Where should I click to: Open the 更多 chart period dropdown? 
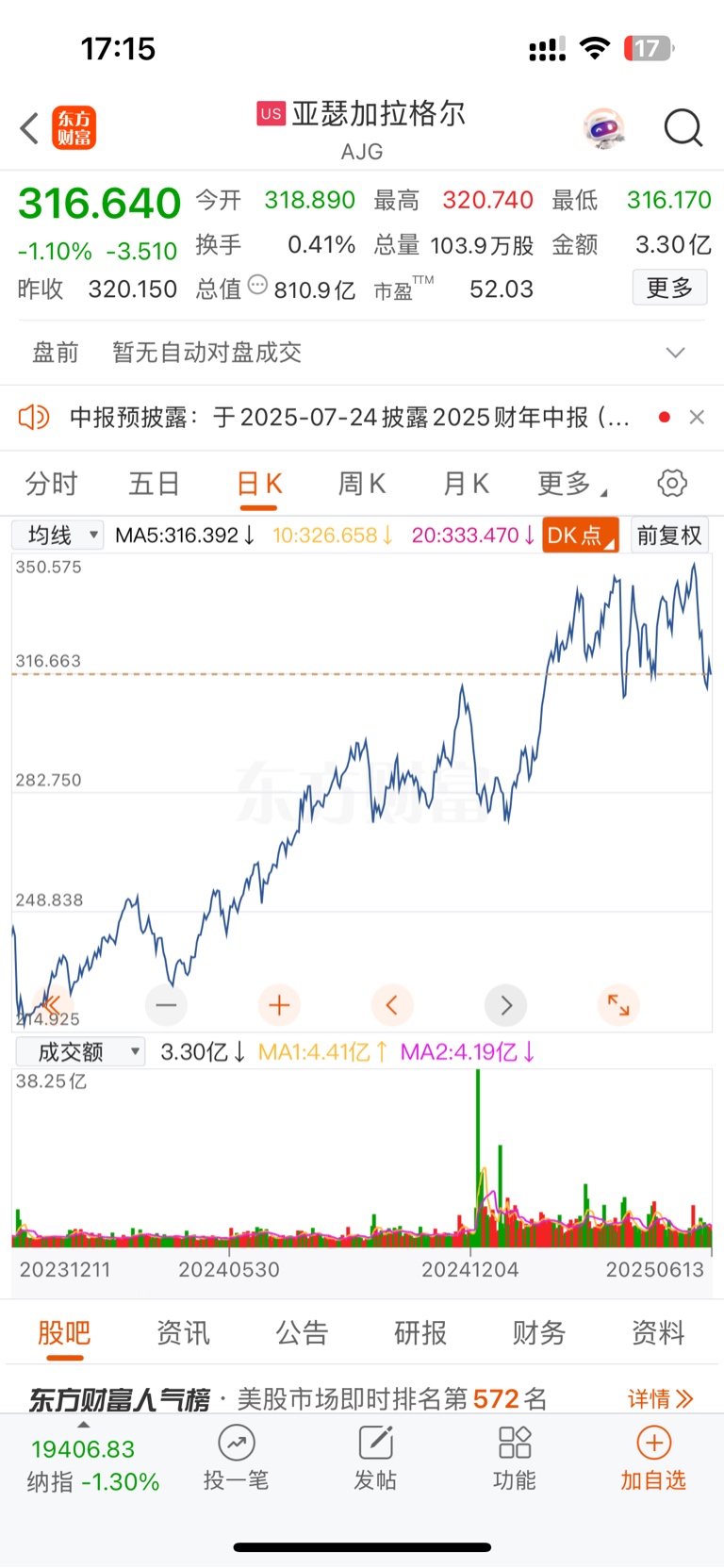pos(572,484)
